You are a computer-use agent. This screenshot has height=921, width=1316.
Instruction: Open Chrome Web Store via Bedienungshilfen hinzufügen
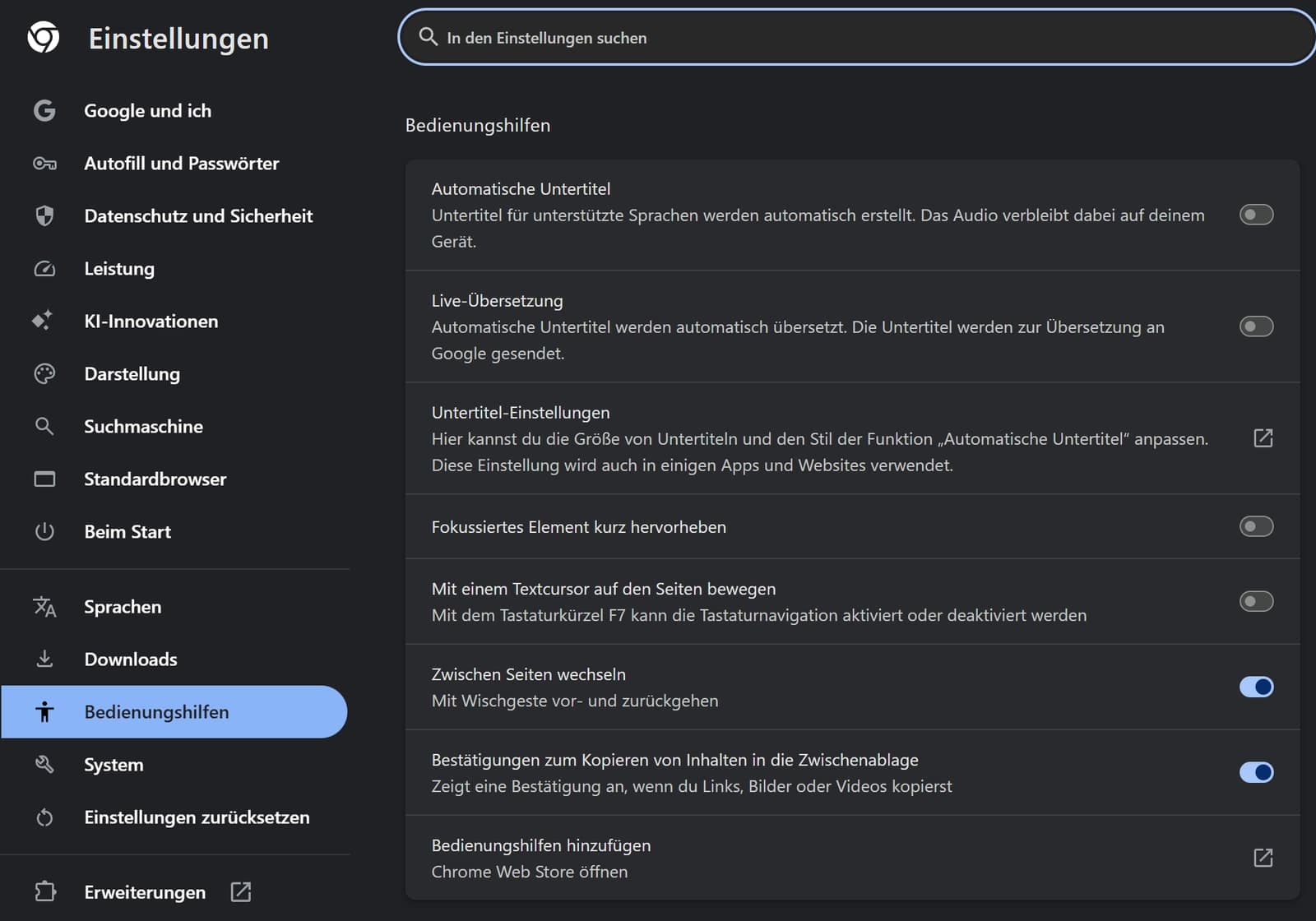pyautogui.click(x=1263, y=858)
